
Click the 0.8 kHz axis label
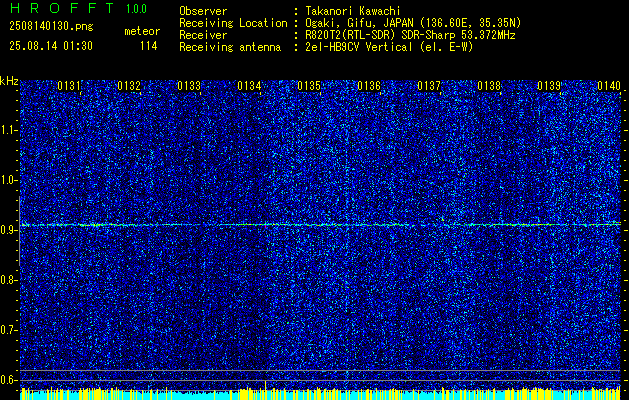[x=8, y=280]
